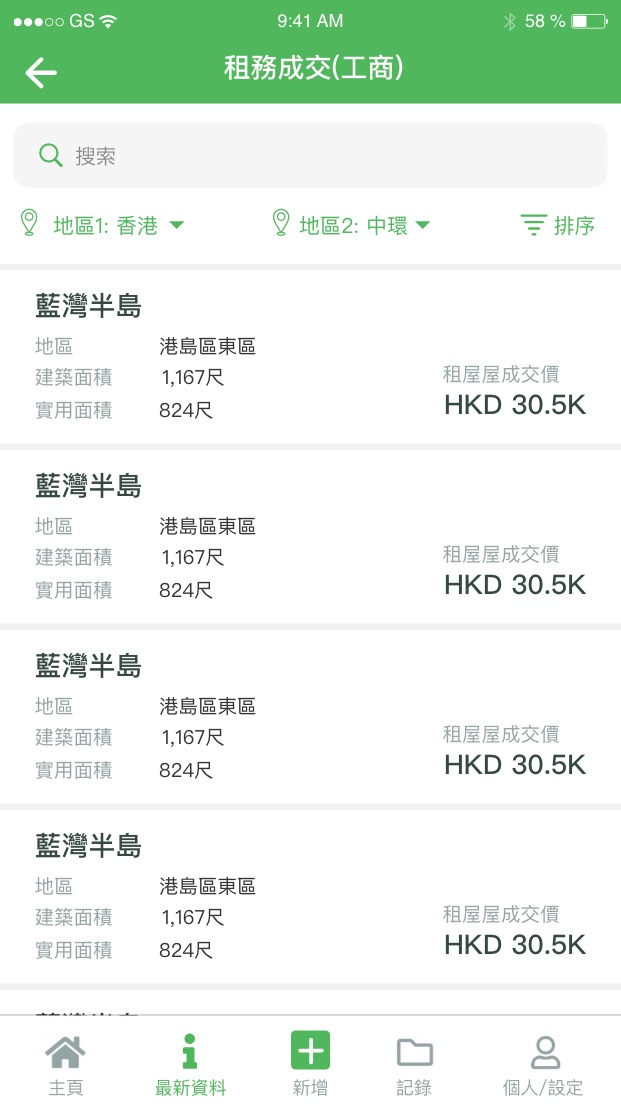Screen dimensions: 621x1104
Task: Click the 排序 sort button label
Action: pos(575,226)
